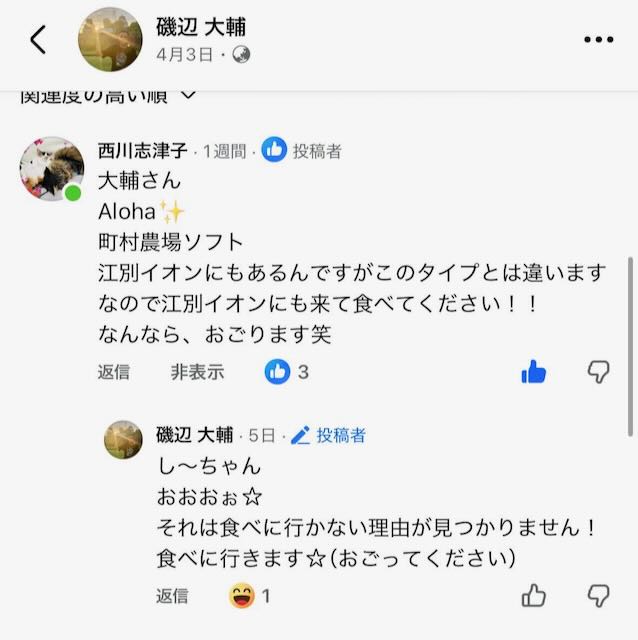Click 非表示 to hide the comment
The width and height of the screenshot is (638, 640).
tap(197, 372)
